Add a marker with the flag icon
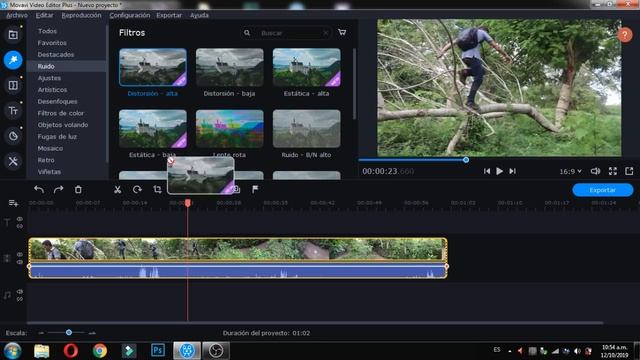640x360 pixels. pyautogui.click(x=255, y=189)
